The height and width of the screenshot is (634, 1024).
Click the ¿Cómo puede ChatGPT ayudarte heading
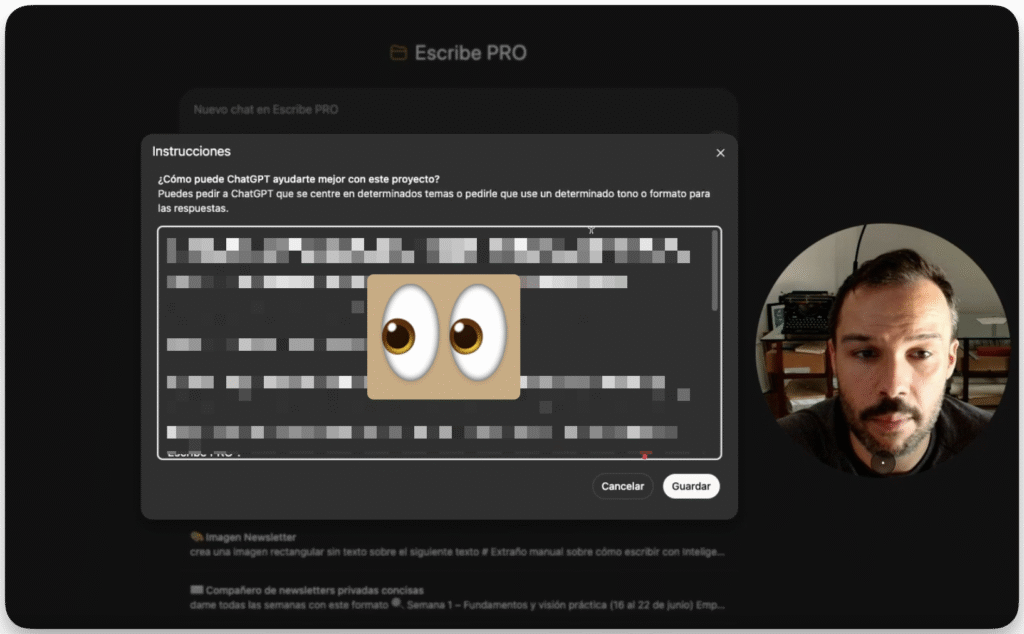[298, 179]
